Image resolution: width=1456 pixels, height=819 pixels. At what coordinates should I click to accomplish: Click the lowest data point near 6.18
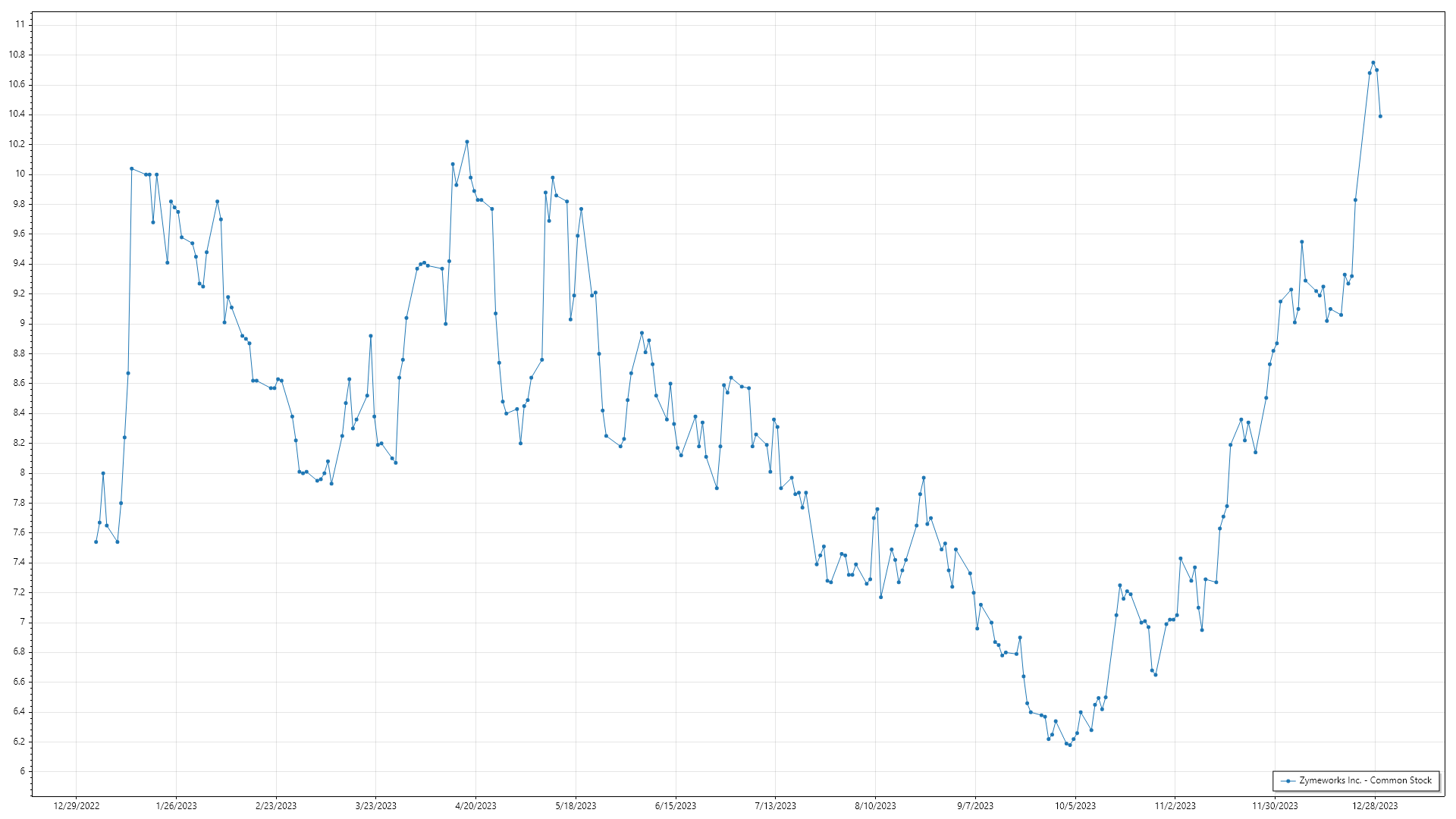(1070, 745)
